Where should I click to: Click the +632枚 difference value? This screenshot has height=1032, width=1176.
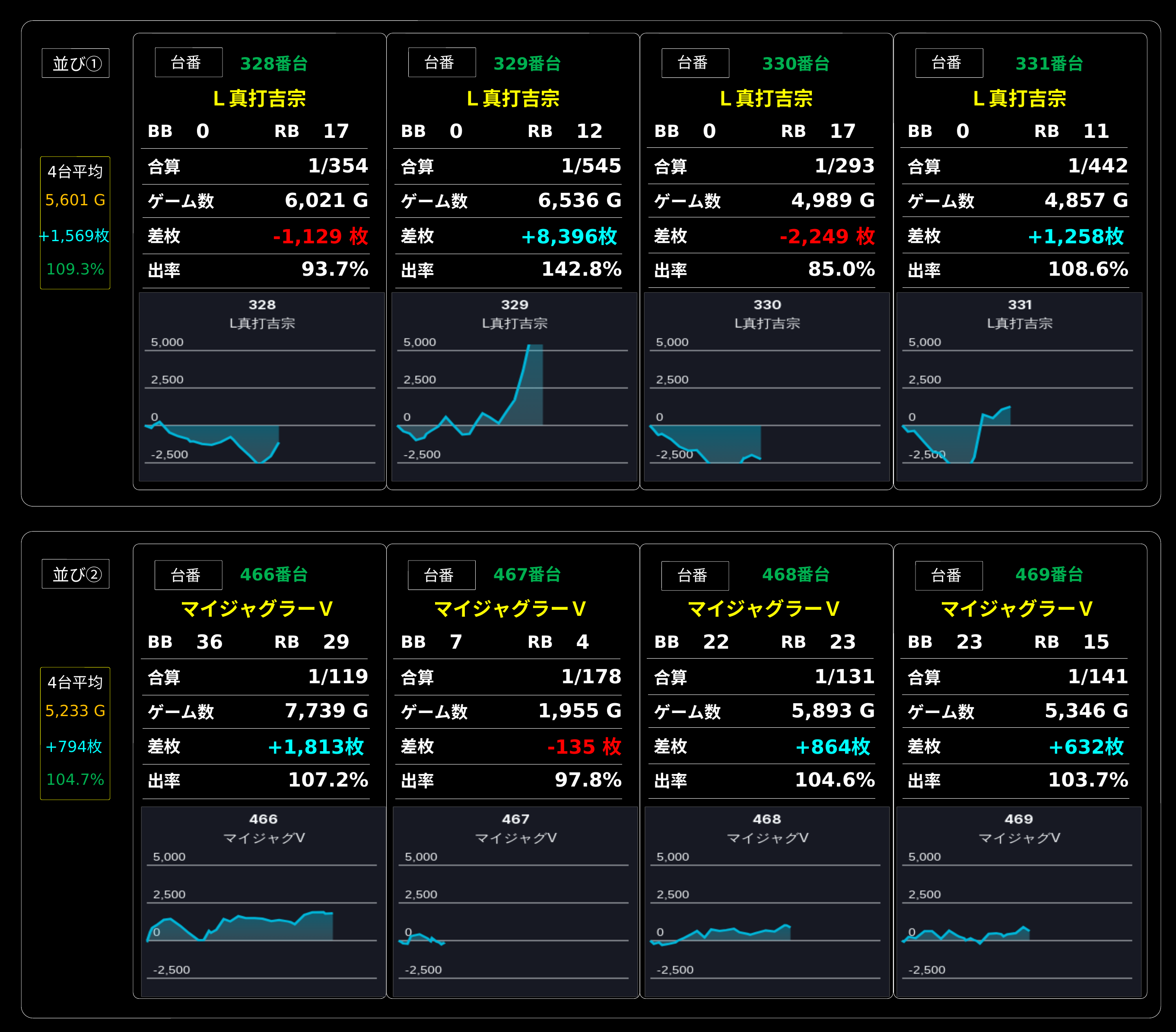[1086, 746]
